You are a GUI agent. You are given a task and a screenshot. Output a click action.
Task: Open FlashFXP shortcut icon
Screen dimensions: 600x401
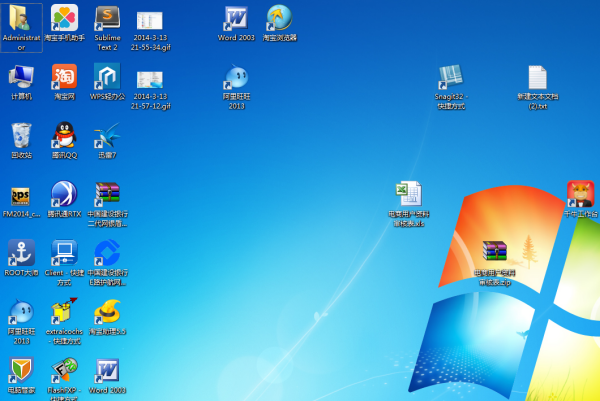click(64, 379)
